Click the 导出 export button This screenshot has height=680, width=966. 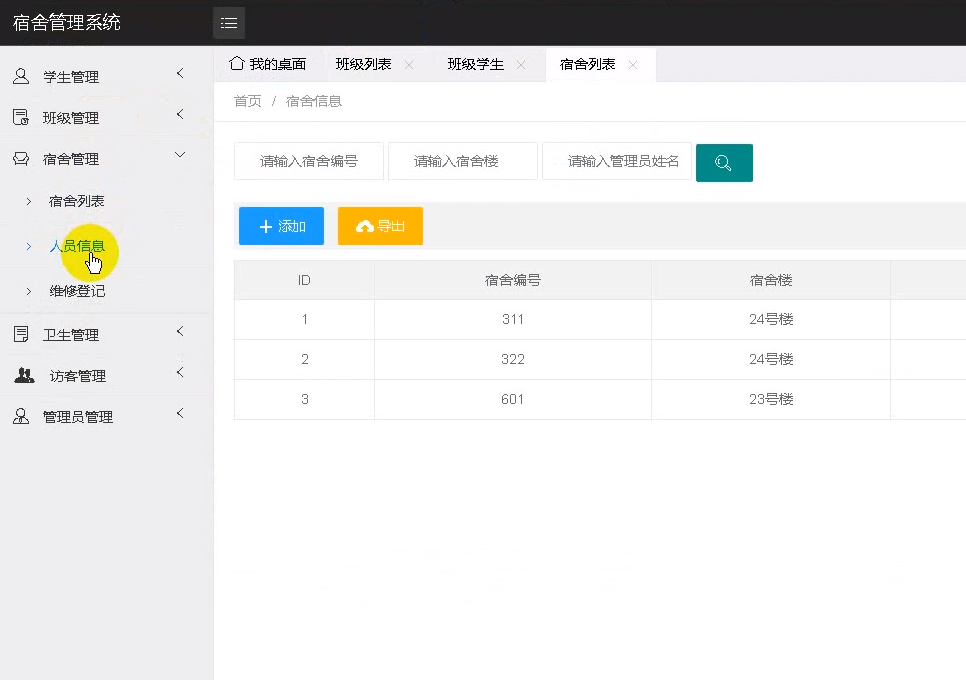point(380,226)
